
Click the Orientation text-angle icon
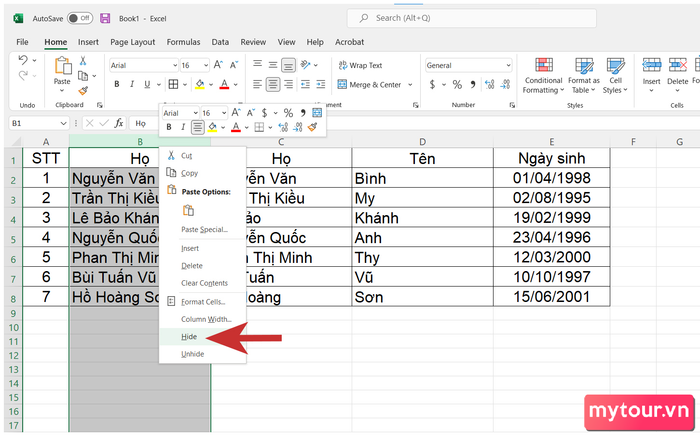pos(306,65)
